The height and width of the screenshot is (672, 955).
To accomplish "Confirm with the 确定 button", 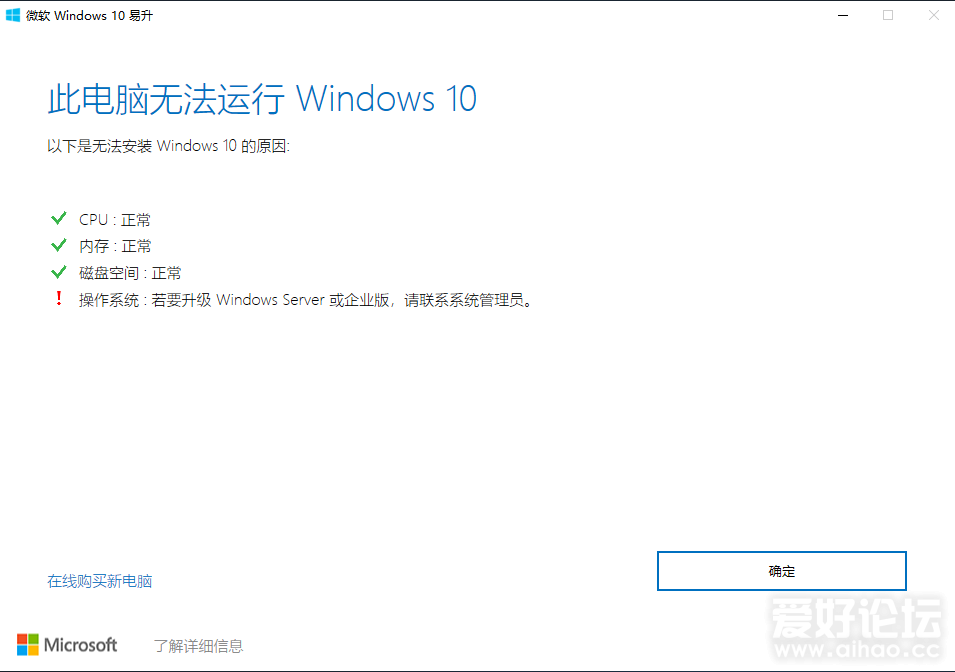I will pyautogui.click(x=781, y=571).
